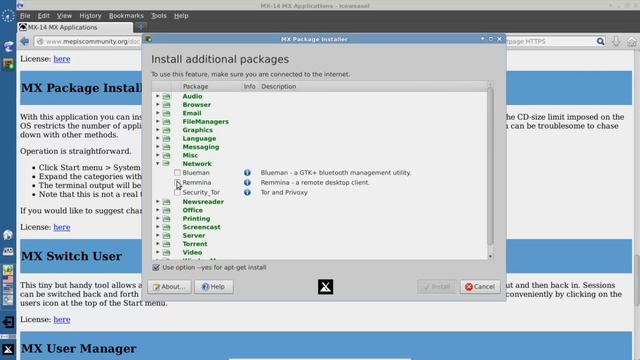The image size is (640, 360).
Task: Click the US flag keyboard layout icon
Action: [x=8, y=280]
